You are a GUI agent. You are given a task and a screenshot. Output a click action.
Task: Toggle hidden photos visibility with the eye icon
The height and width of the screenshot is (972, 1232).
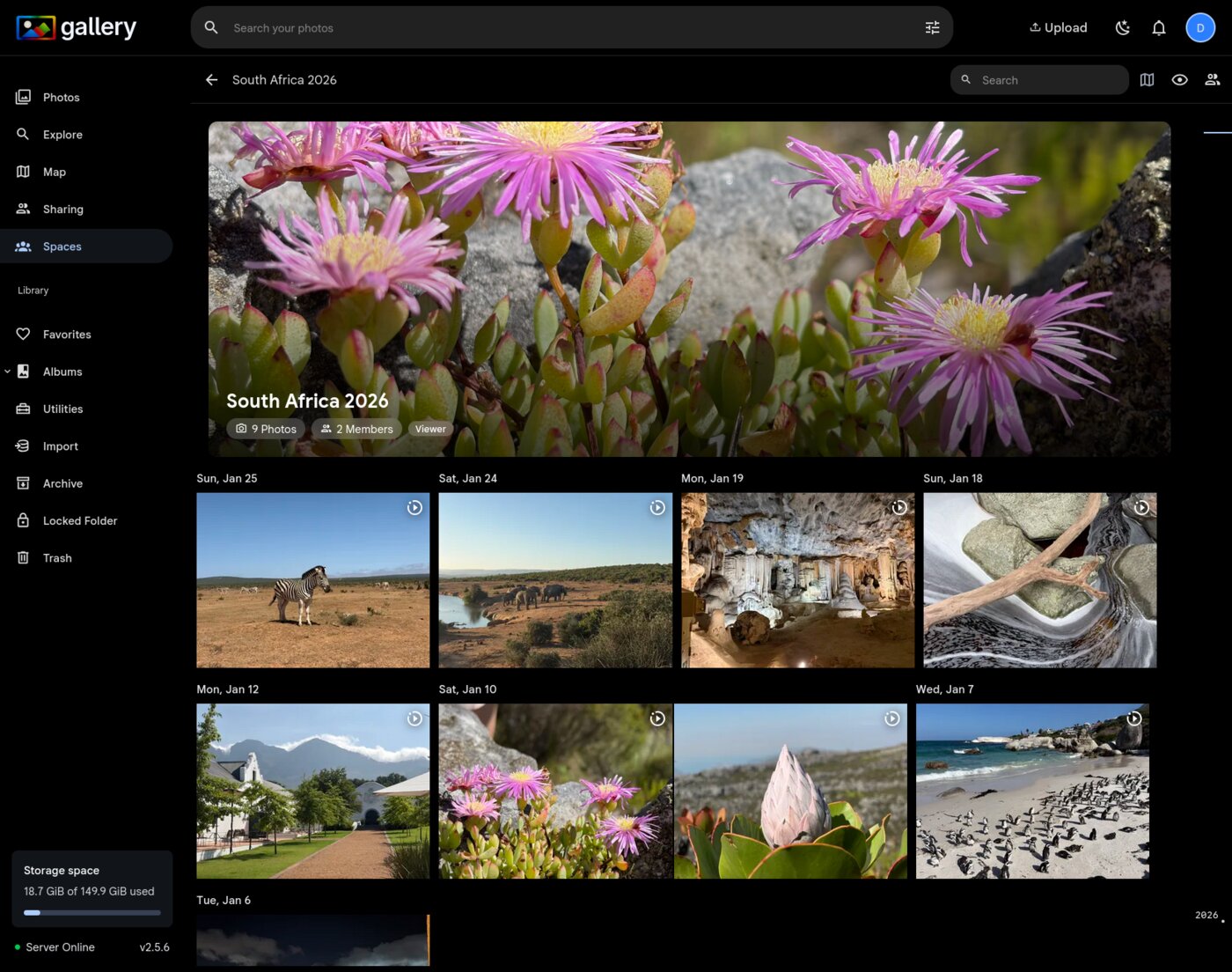point(1179,79)
